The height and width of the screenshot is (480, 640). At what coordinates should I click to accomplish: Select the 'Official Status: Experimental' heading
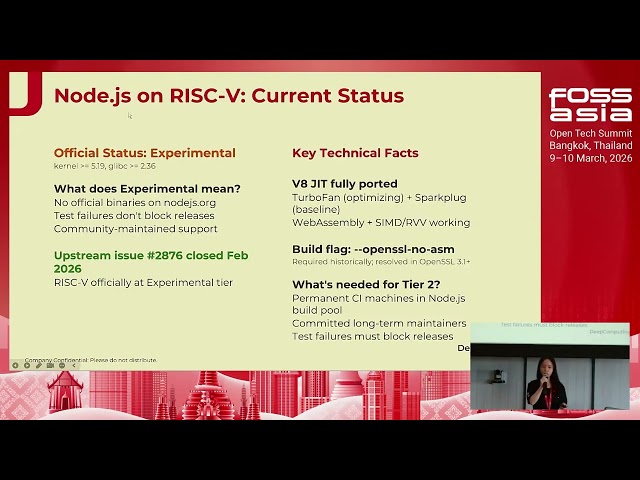(x=144, y=153)
